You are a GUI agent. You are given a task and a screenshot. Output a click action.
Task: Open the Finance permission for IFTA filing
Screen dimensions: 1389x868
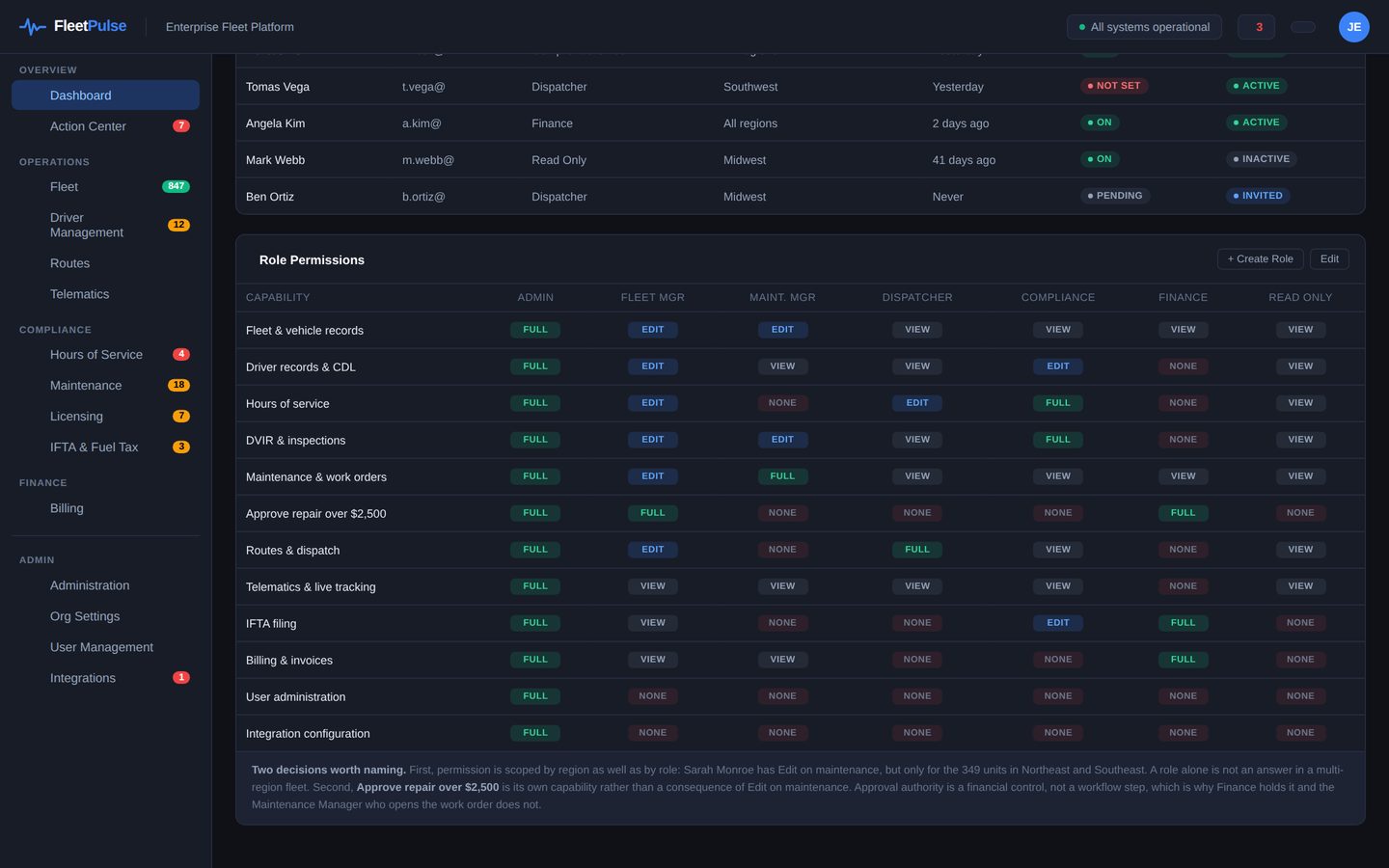pyautogui.click(x=1183, y=623)
